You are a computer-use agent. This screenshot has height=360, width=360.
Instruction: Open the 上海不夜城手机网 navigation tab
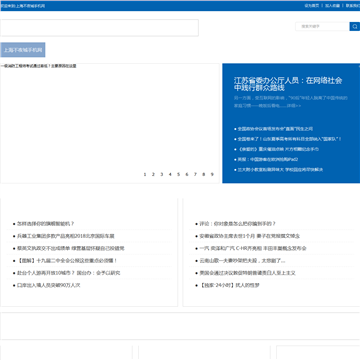click(x=23, y=50)
